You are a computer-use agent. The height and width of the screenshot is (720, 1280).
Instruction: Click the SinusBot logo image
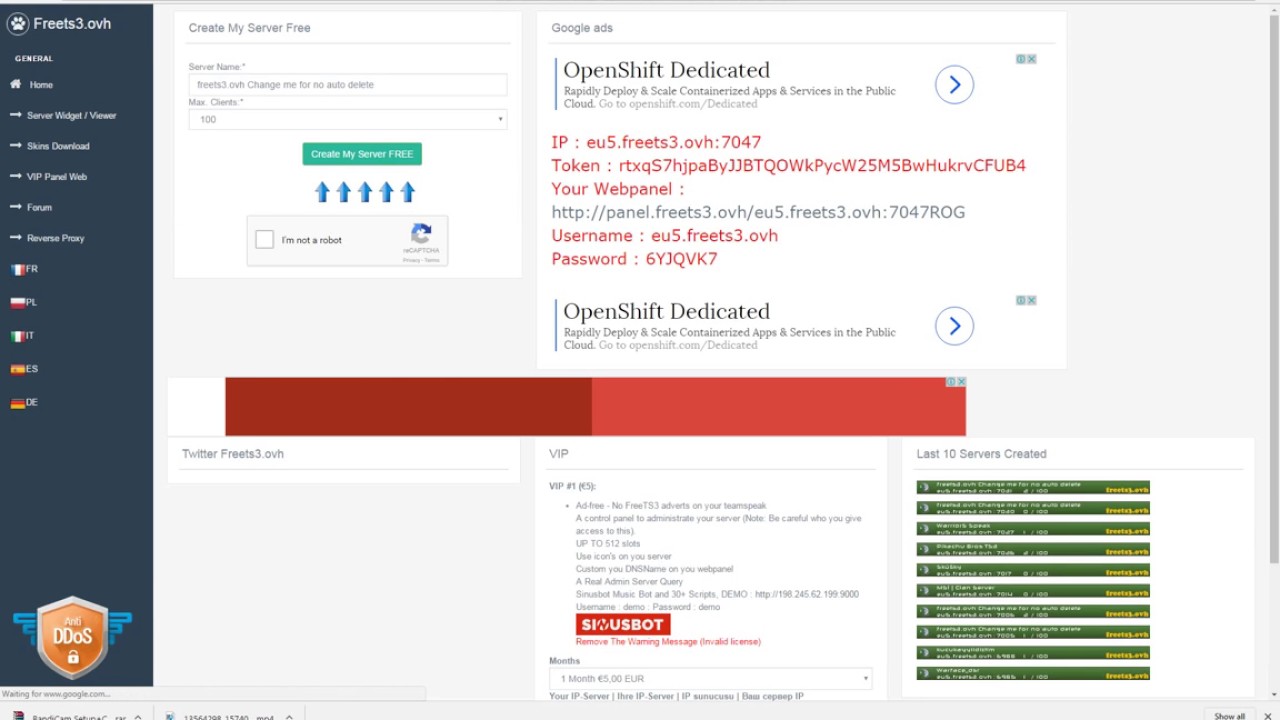click(622, 624)
